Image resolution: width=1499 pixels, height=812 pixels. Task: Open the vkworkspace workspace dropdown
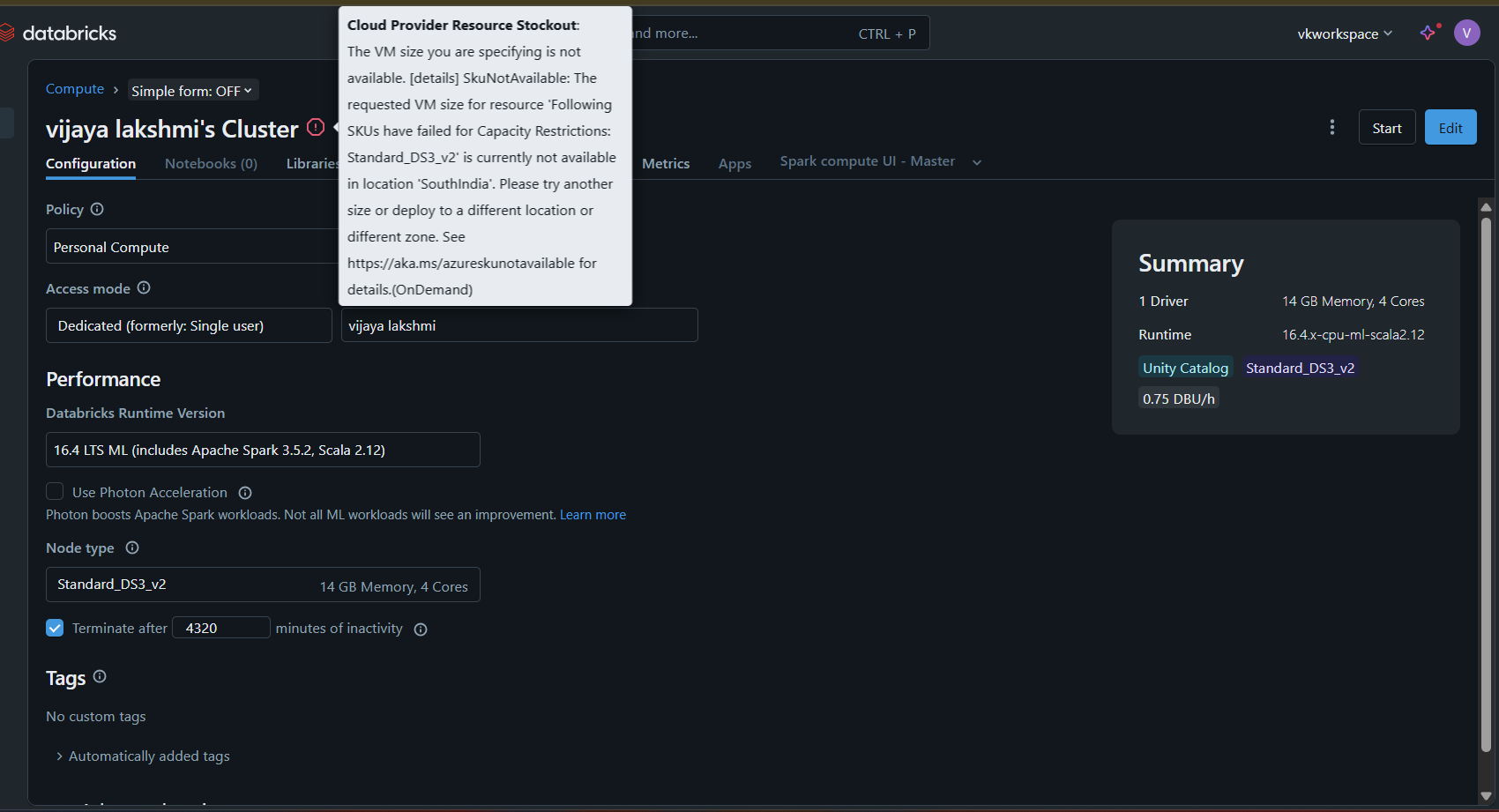point(1345,34)
